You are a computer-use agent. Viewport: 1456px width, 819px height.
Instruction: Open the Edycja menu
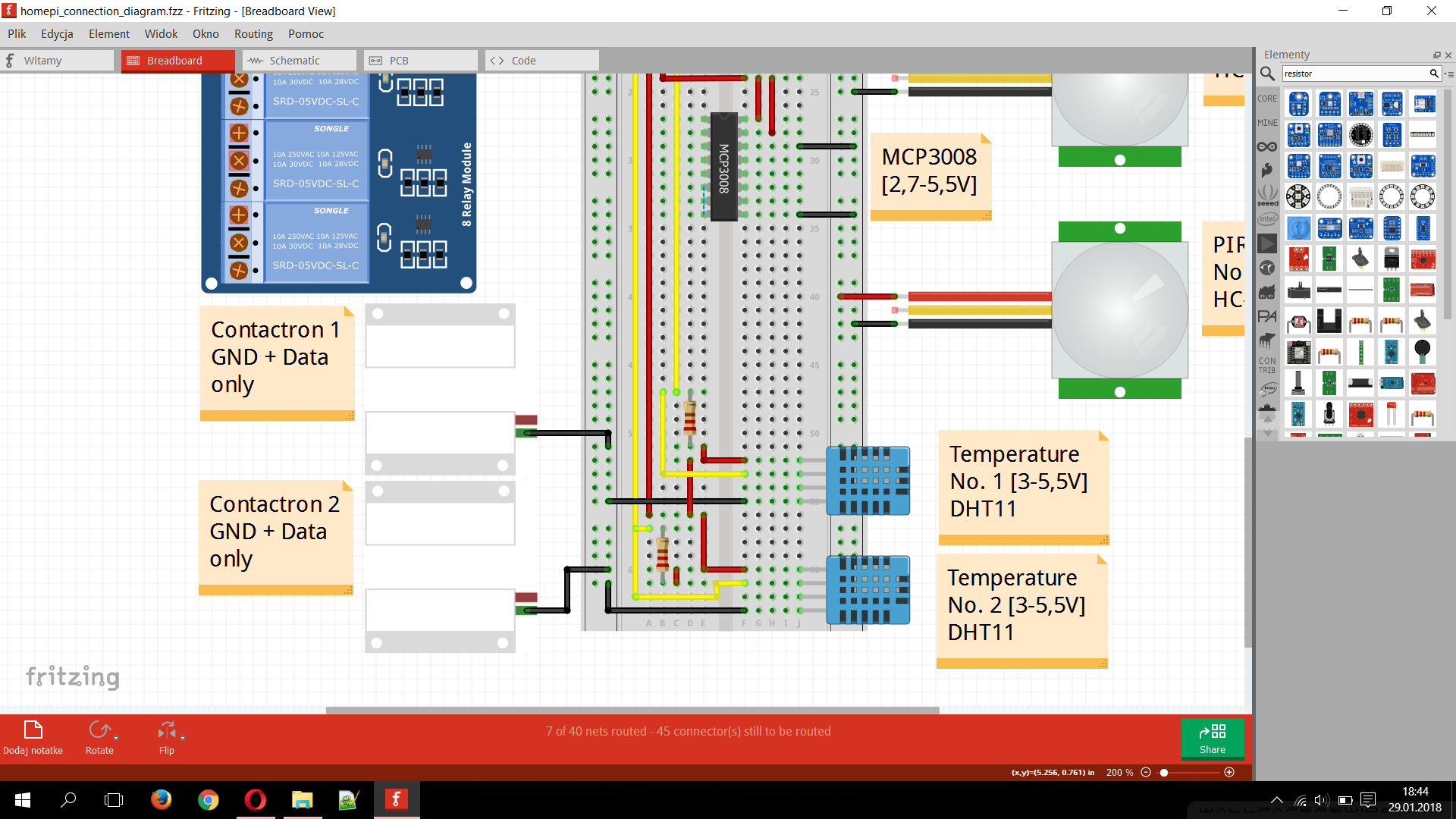pos(57,34)
